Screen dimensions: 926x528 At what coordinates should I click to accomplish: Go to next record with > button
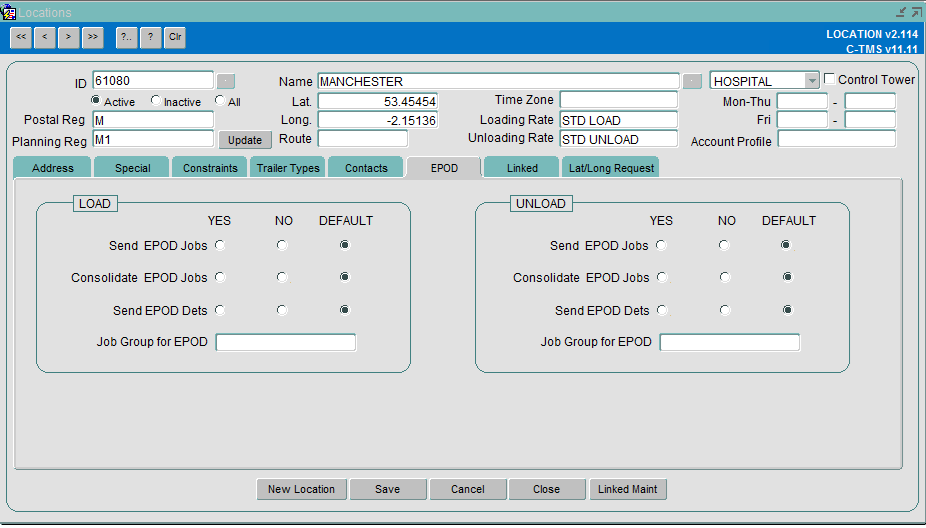click(x=69, y=37)
